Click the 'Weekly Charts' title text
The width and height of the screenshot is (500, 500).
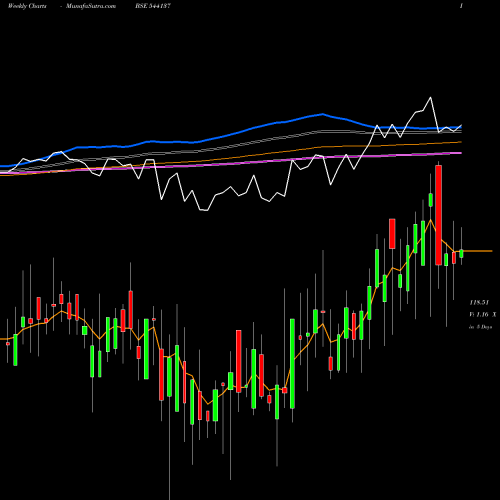coord(27,6)
